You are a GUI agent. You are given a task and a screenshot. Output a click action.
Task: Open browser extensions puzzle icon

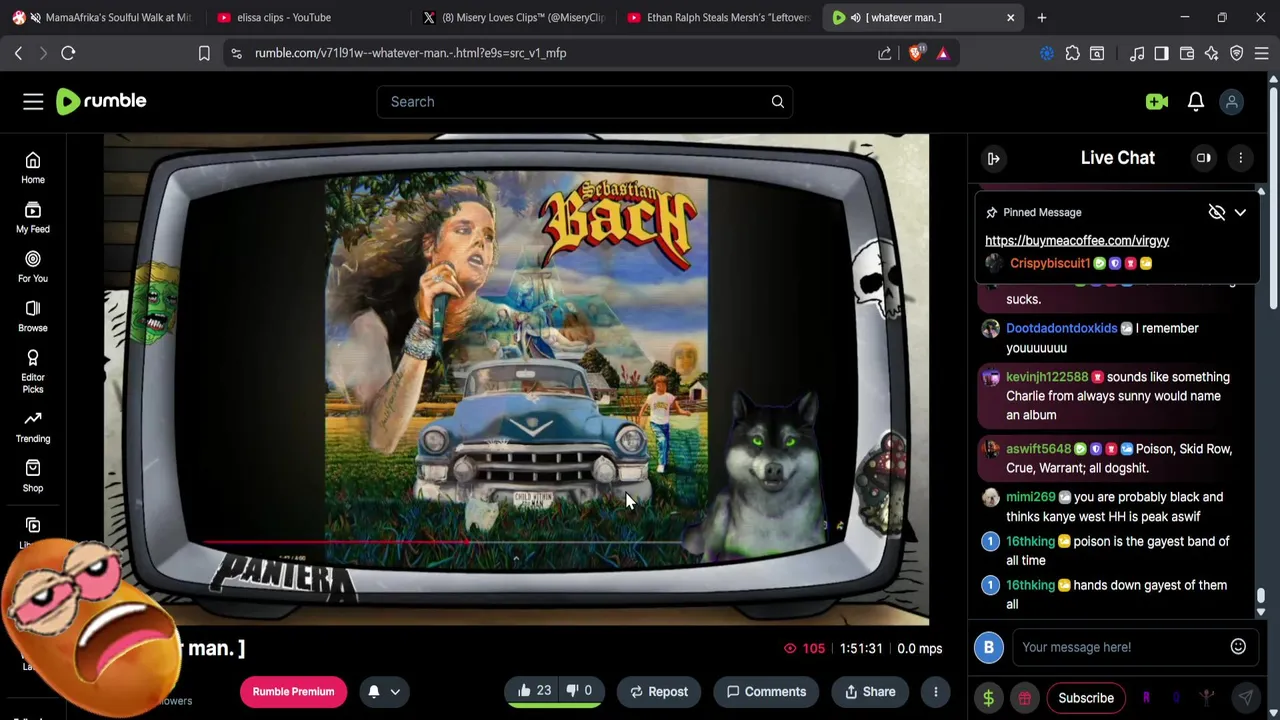coord(1073,53)
